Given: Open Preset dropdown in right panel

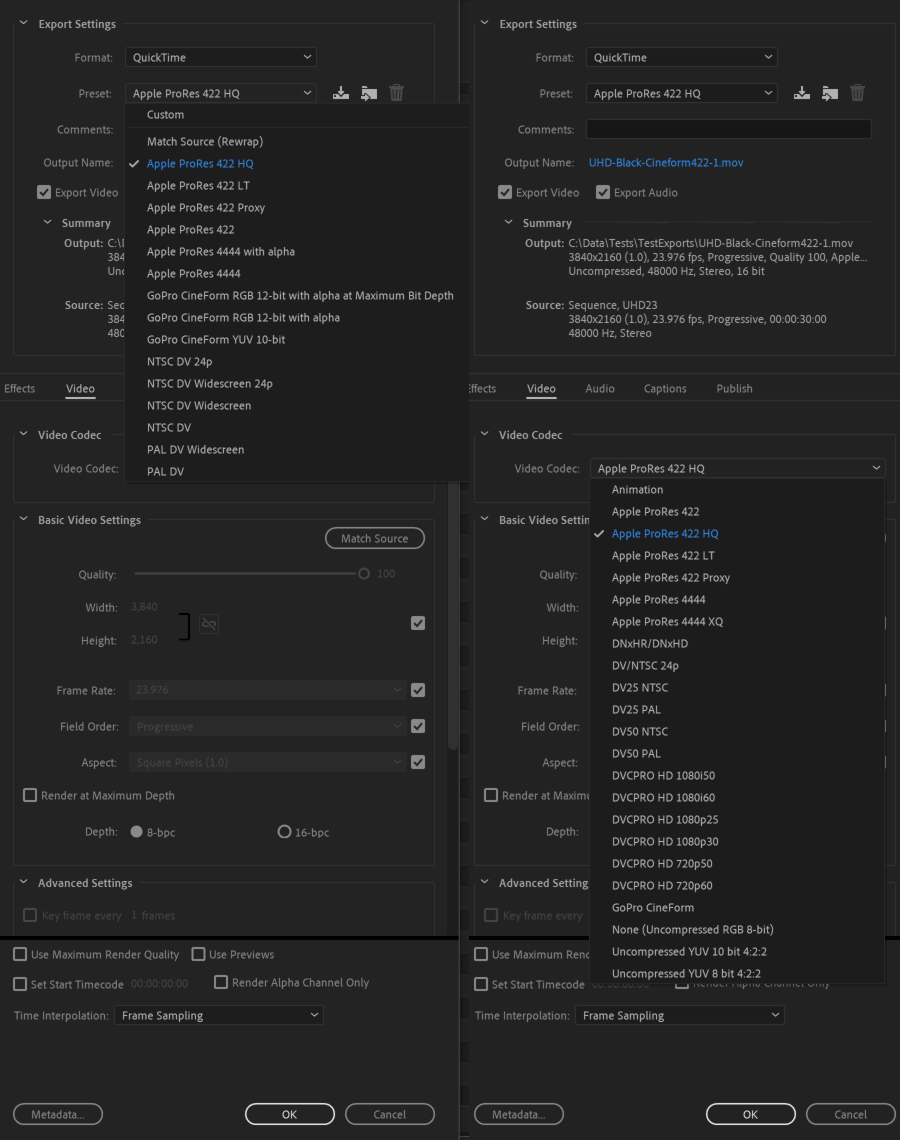Looking at the screenshot, I should [x=682, y=93].
